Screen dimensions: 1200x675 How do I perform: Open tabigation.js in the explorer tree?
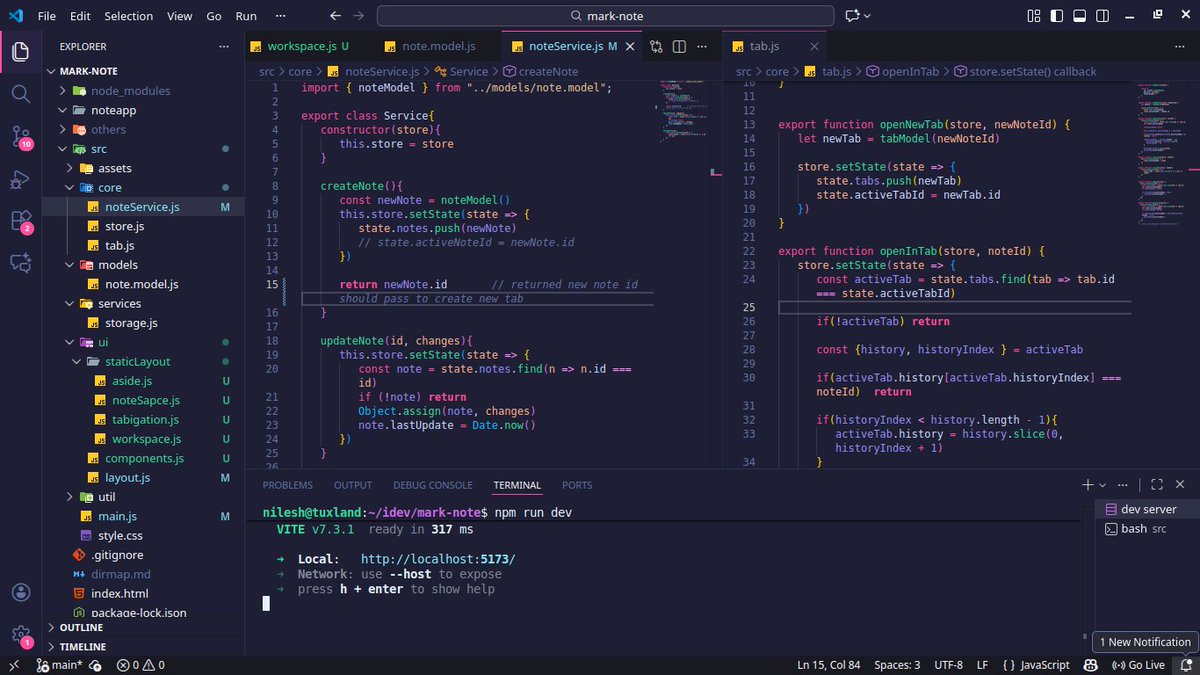143,420
